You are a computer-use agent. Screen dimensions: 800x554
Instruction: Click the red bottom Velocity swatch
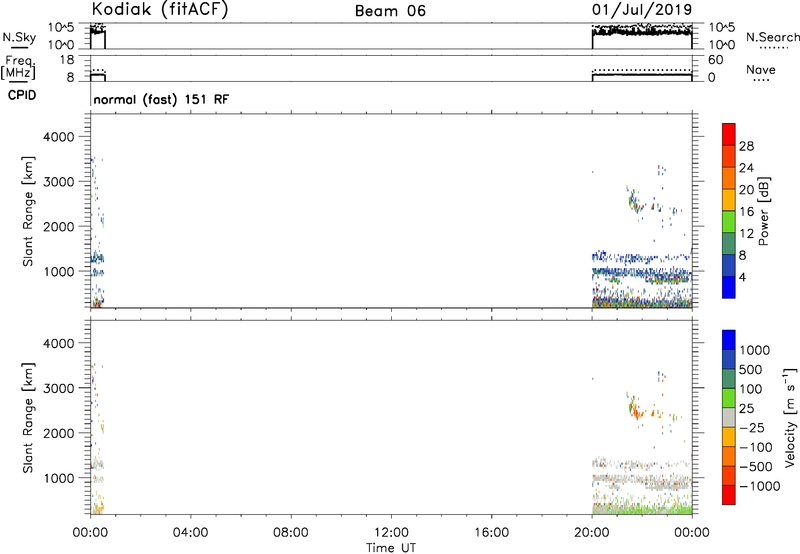pos(729,495)
